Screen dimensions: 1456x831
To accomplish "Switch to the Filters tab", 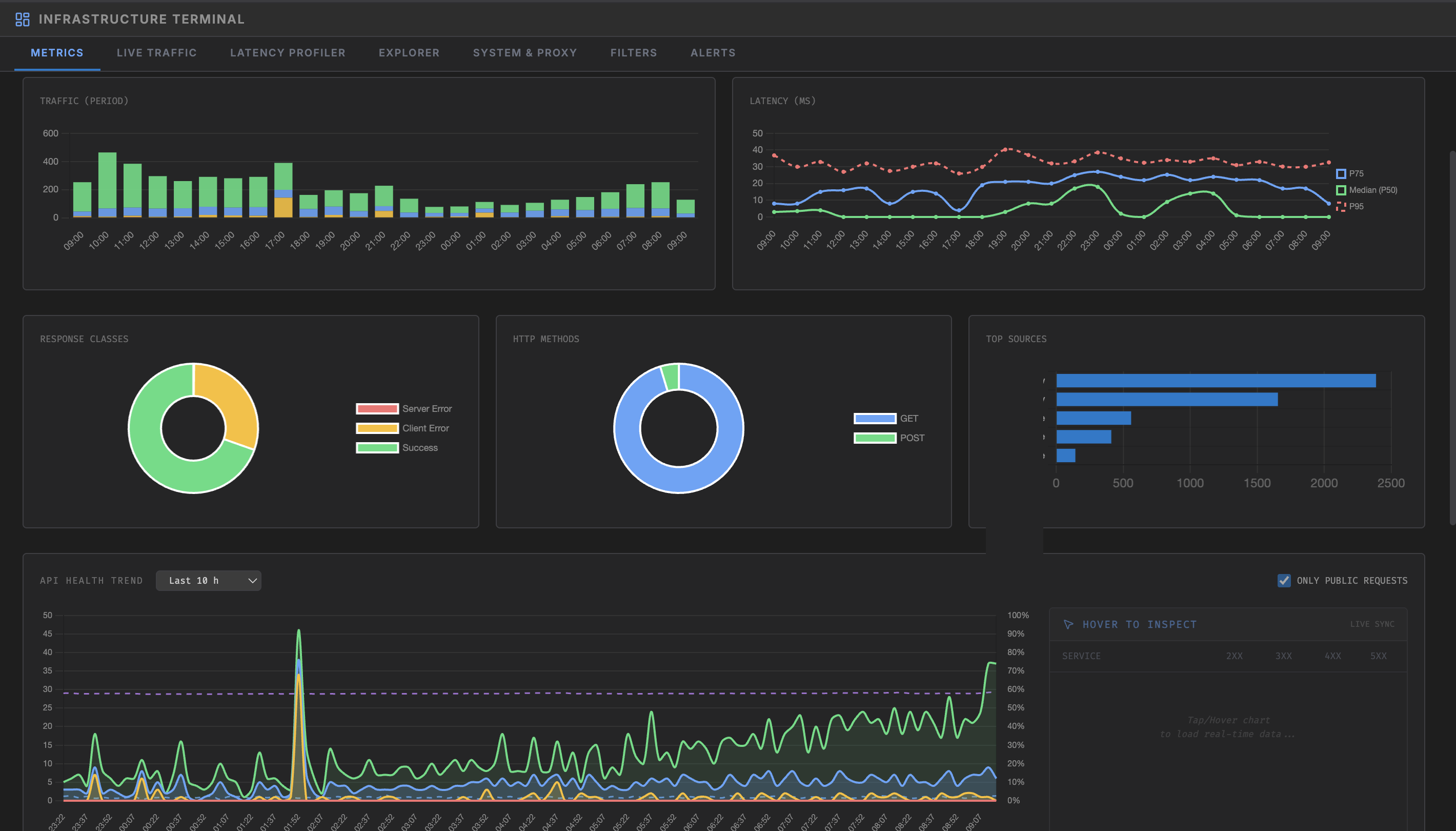I will [634, 52].
